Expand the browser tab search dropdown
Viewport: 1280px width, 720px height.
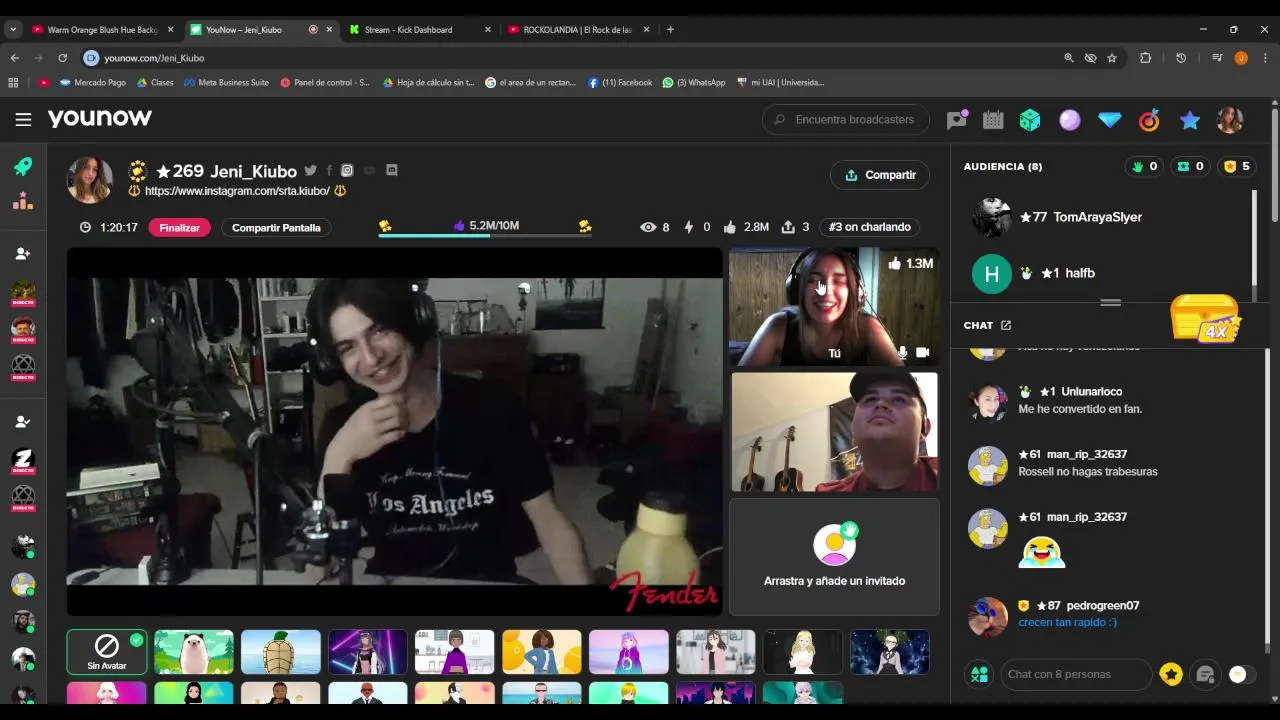pos(13,30)
